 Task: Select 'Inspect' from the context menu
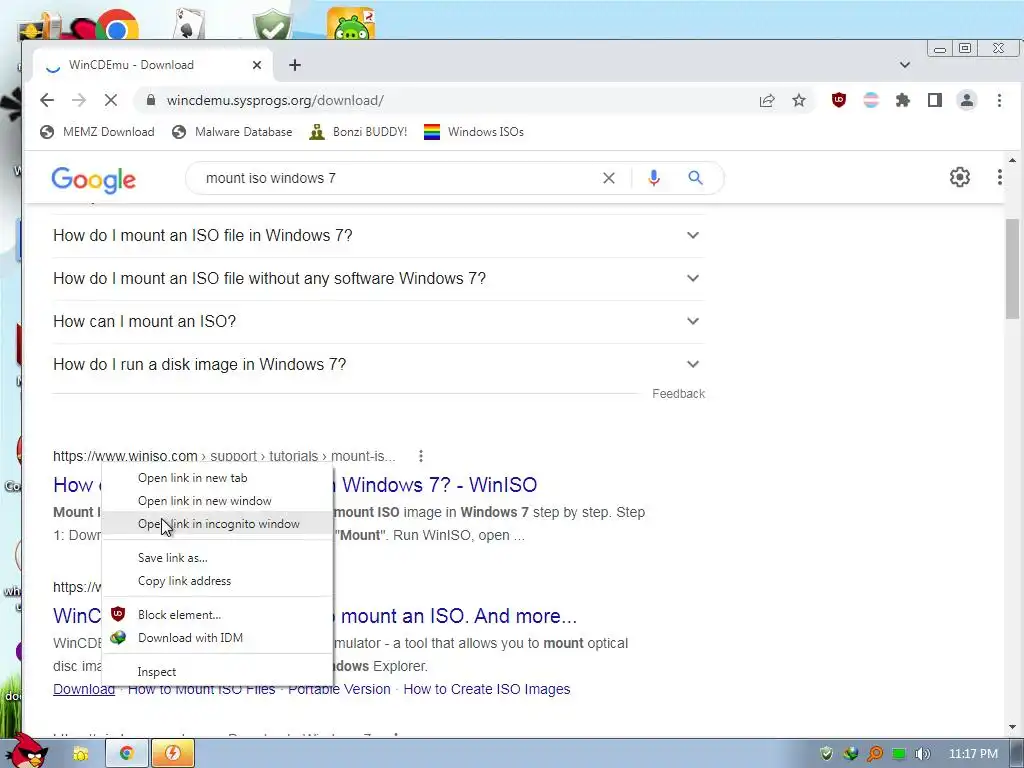217,671
